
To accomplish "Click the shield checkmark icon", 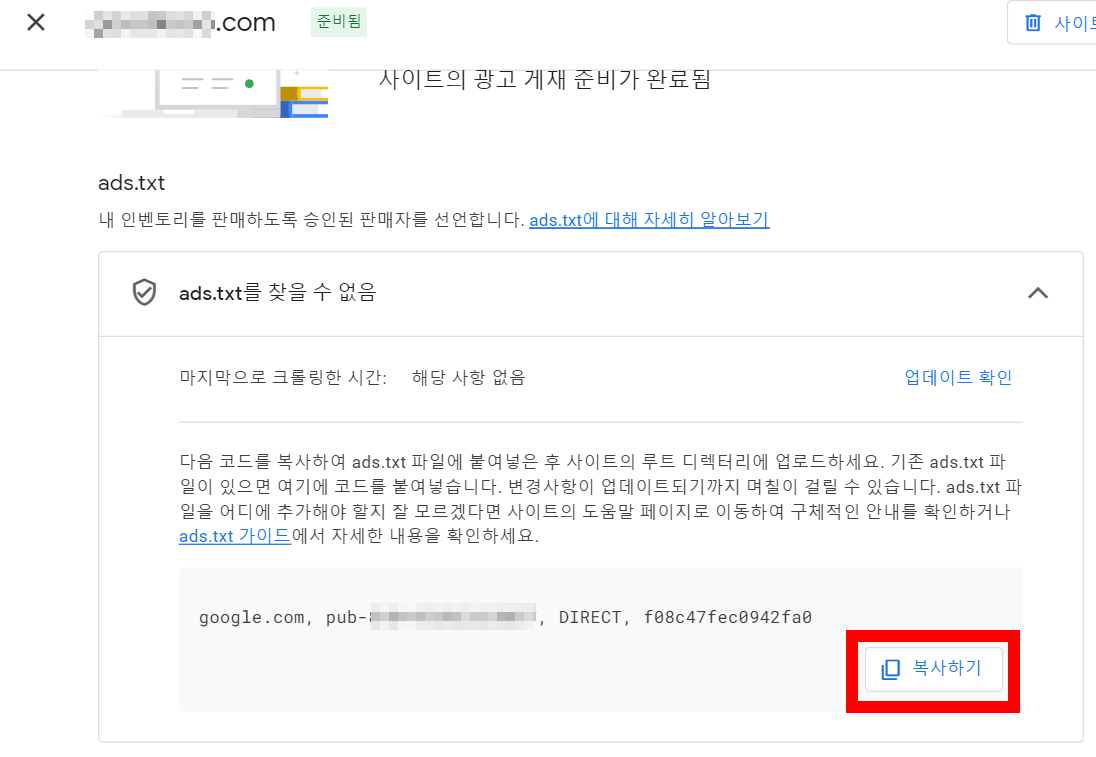I will [145, 293].
